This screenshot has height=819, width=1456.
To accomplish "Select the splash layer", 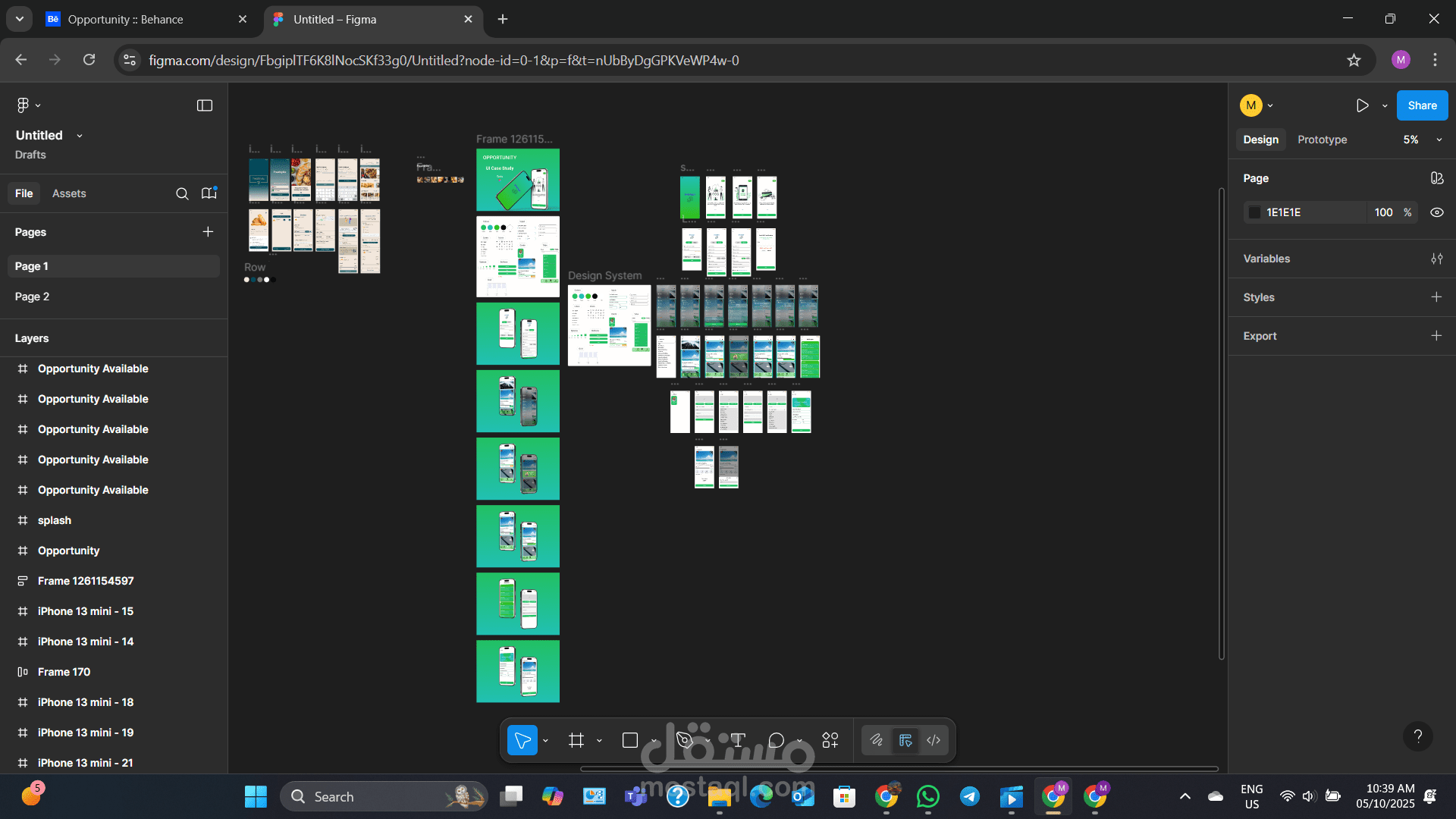I will point(55,520).
